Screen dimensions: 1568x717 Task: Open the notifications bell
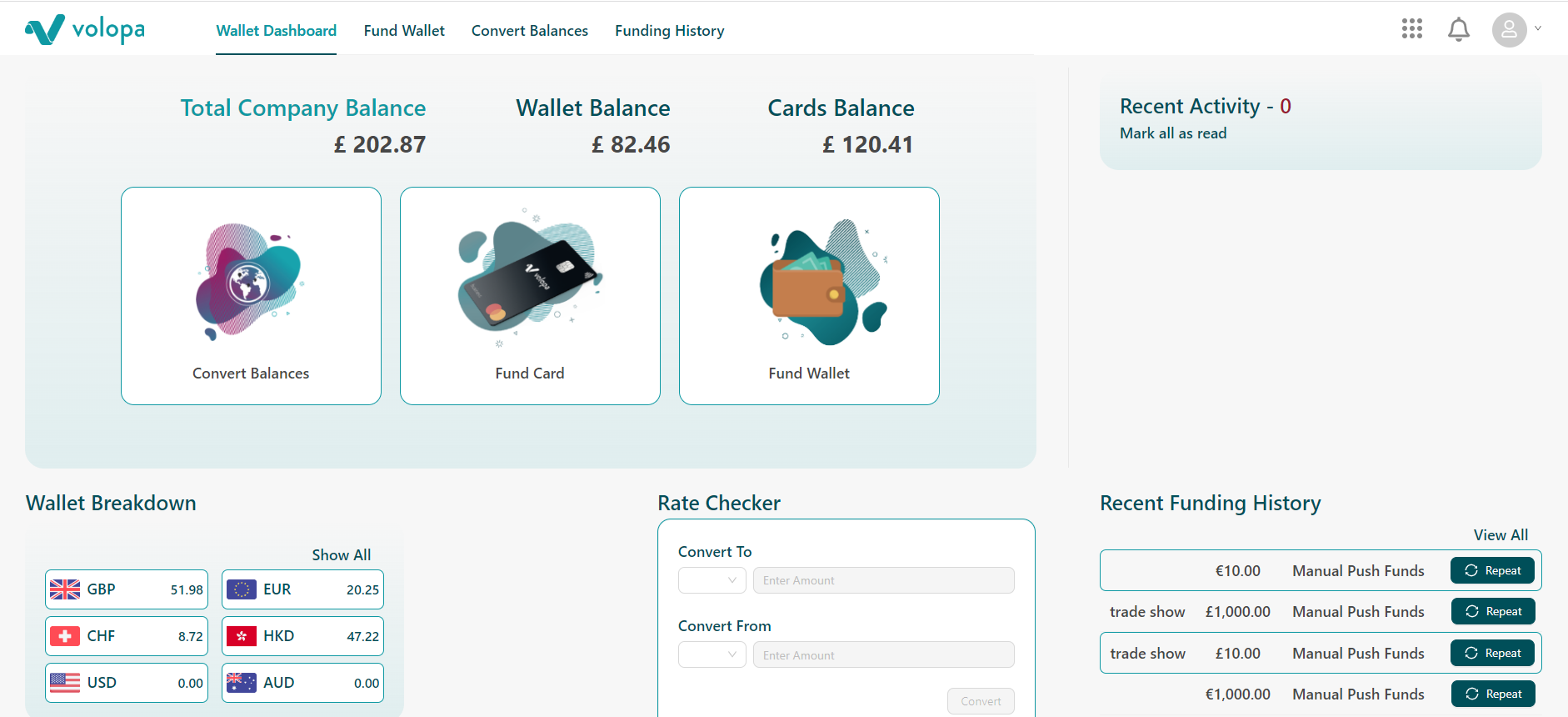click(x=1459, y=30)
